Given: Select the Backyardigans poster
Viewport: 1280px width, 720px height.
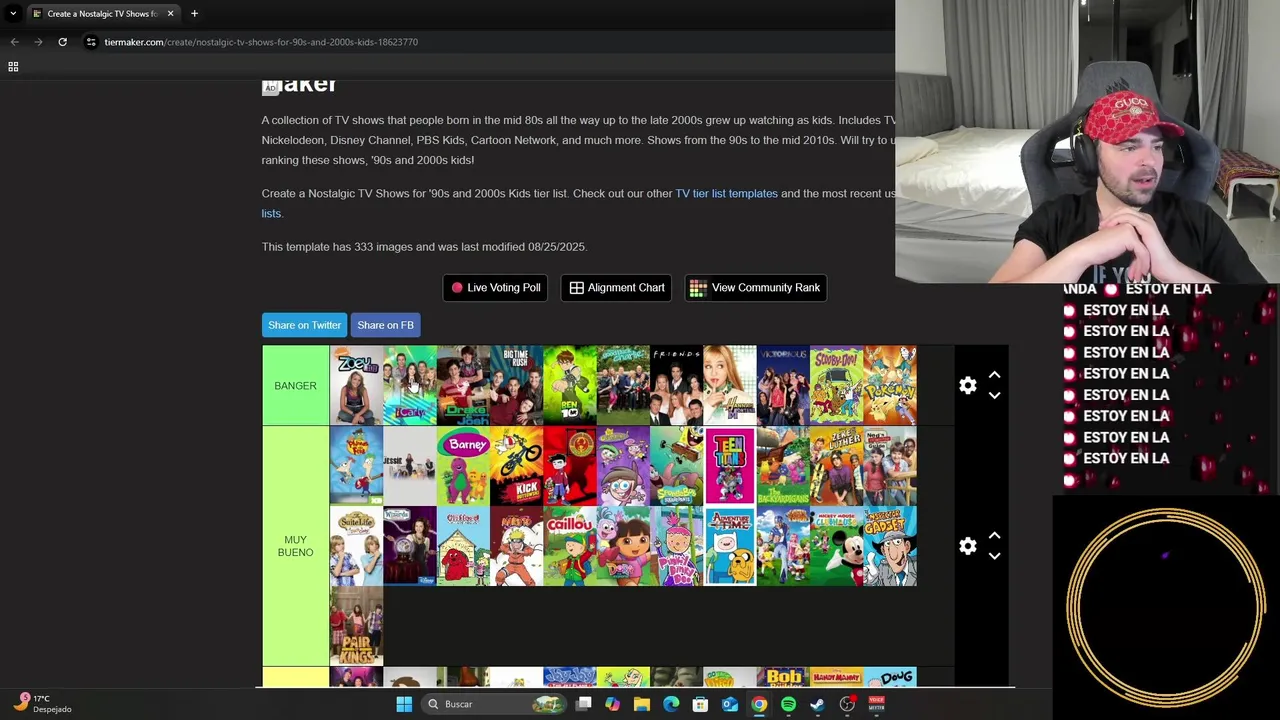Looking at the screenshot, I should [x=783, y=466].
